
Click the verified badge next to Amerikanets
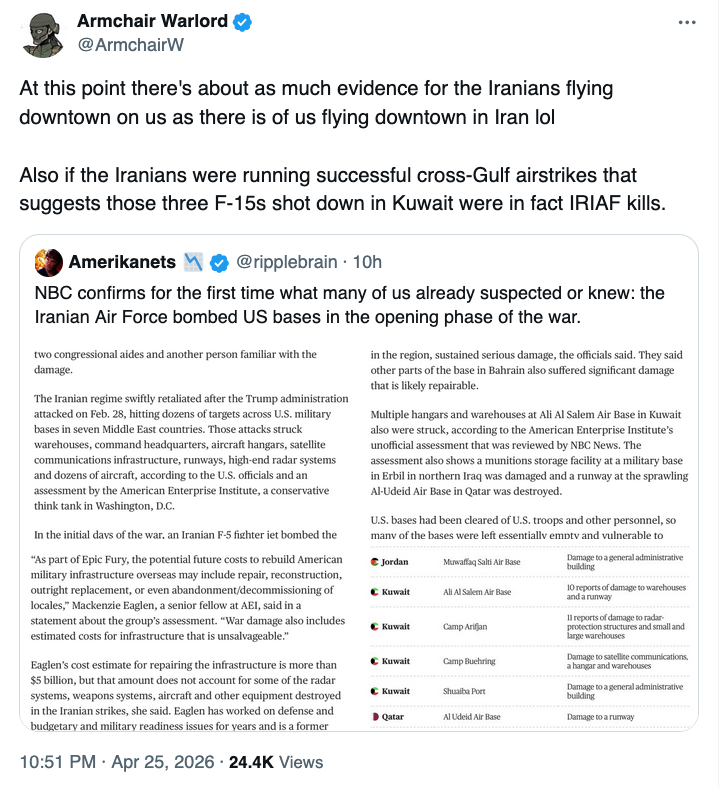pos(219,262)
